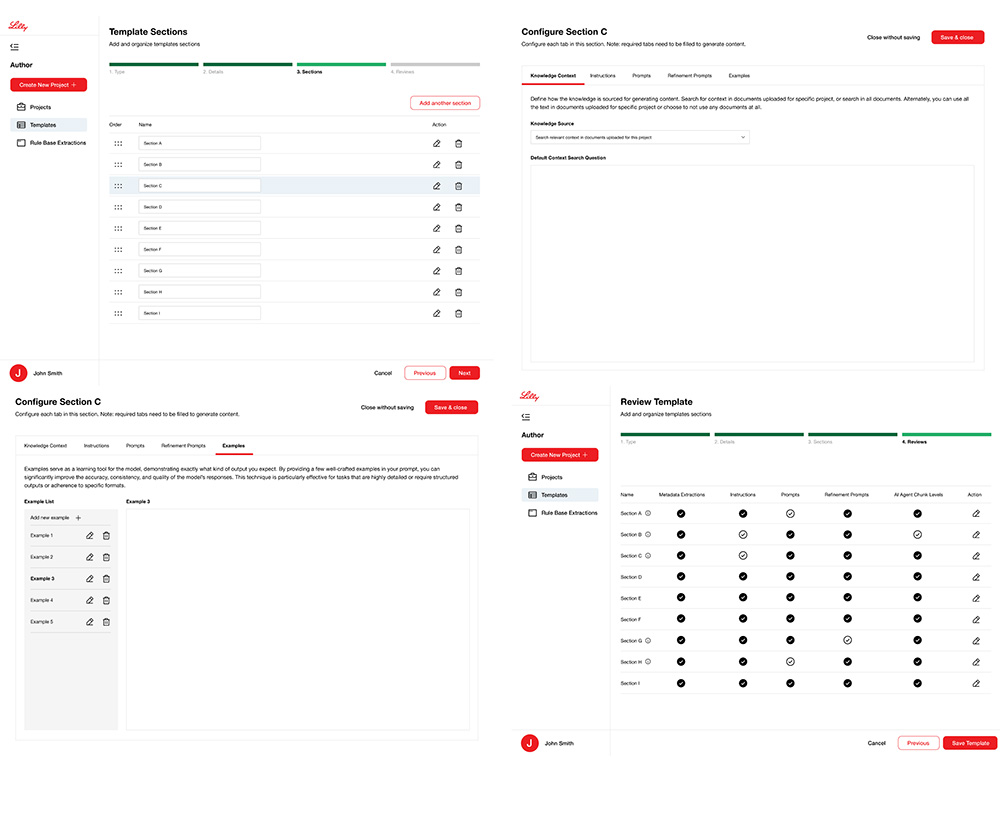Image resolution: width=1000 pixels, height=818 pixels.
Task: Click the edit pencil for Section A in Template Sections
Action: pos(436,143)
